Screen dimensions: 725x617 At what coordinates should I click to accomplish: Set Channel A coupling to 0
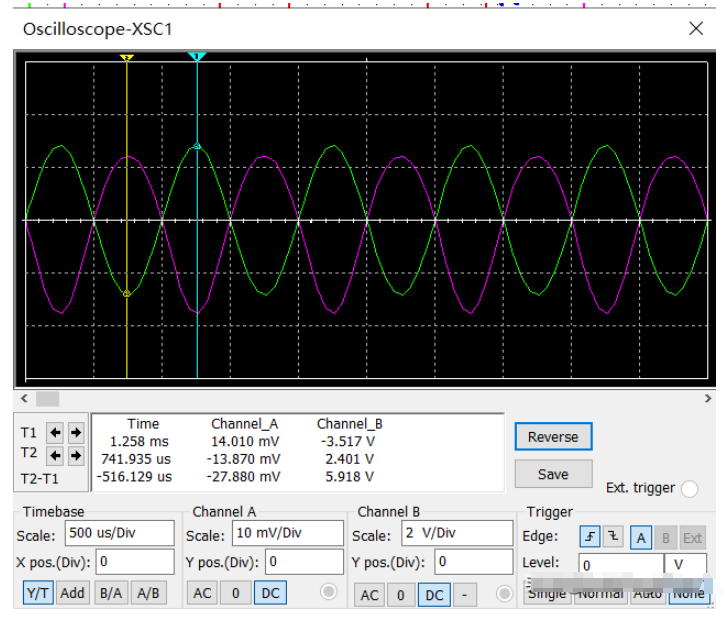click(236, 593)
